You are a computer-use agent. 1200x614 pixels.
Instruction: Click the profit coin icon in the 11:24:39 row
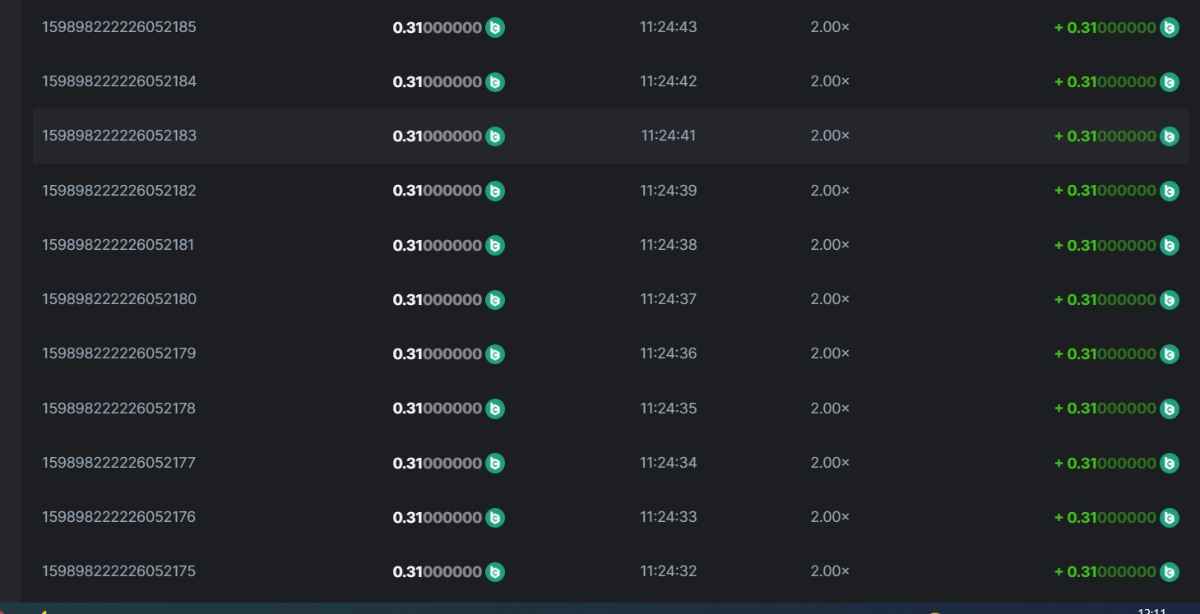[x=1169, y=191]
